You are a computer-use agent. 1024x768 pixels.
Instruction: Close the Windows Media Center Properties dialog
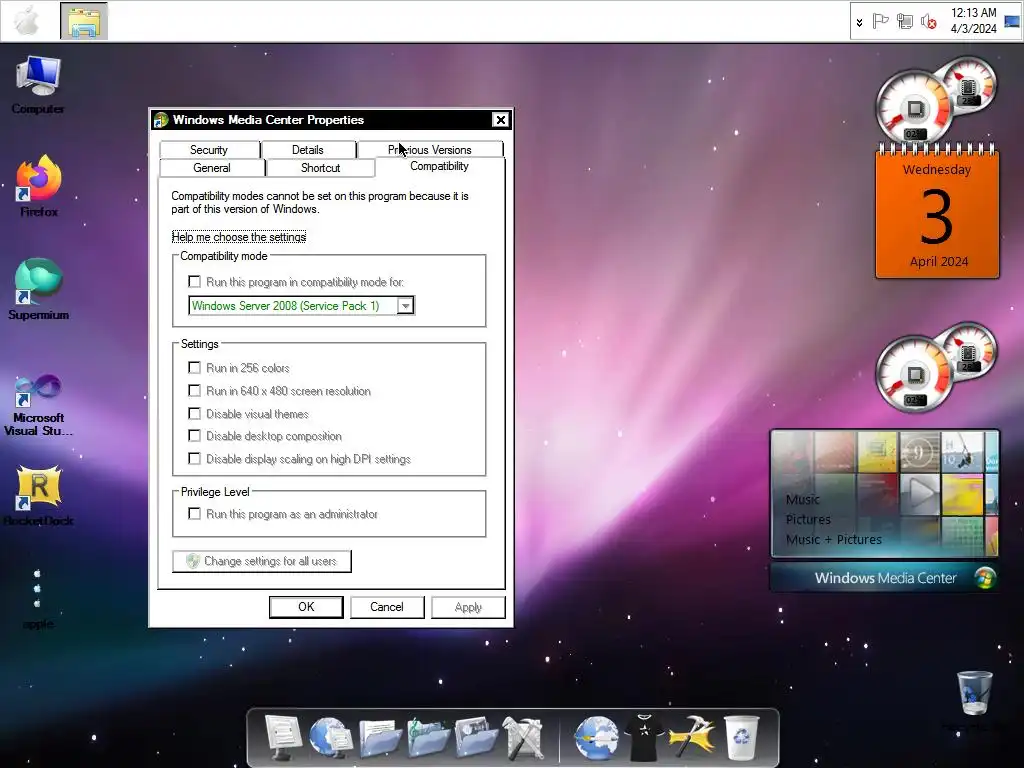point(500,120)
